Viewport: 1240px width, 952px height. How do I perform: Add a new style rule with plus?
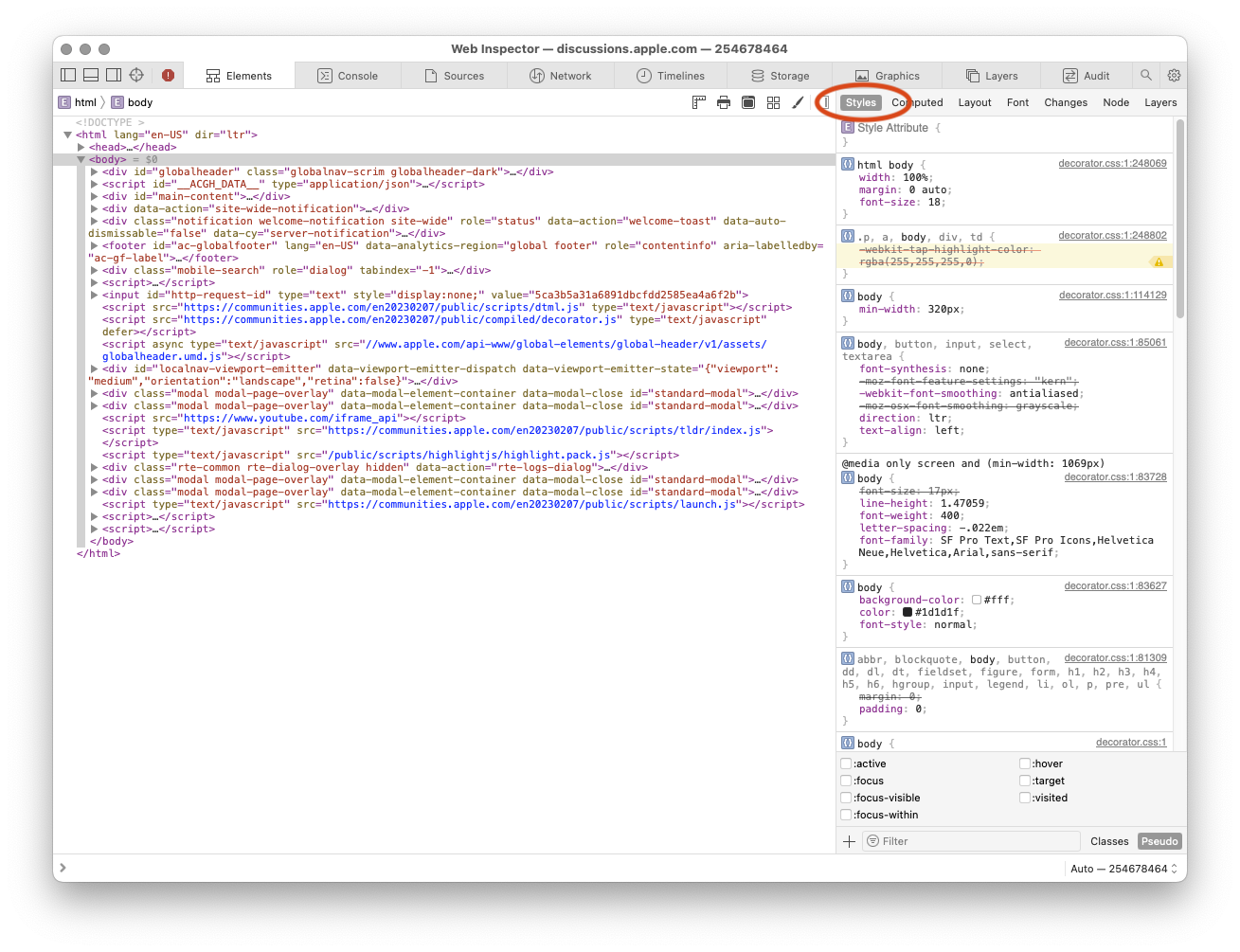tap(849, 841)
